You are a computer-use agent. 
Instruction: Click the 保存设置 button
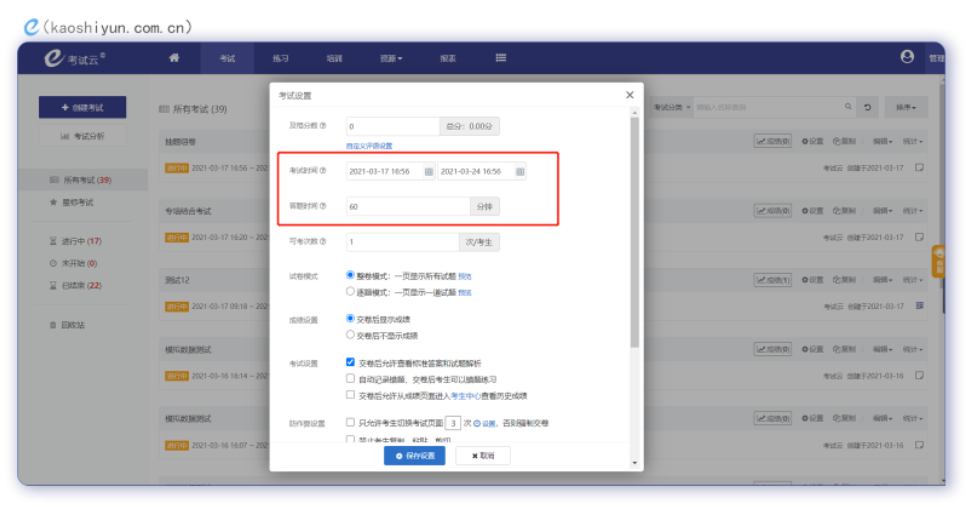pyautogui.click(x=414, y=456)
